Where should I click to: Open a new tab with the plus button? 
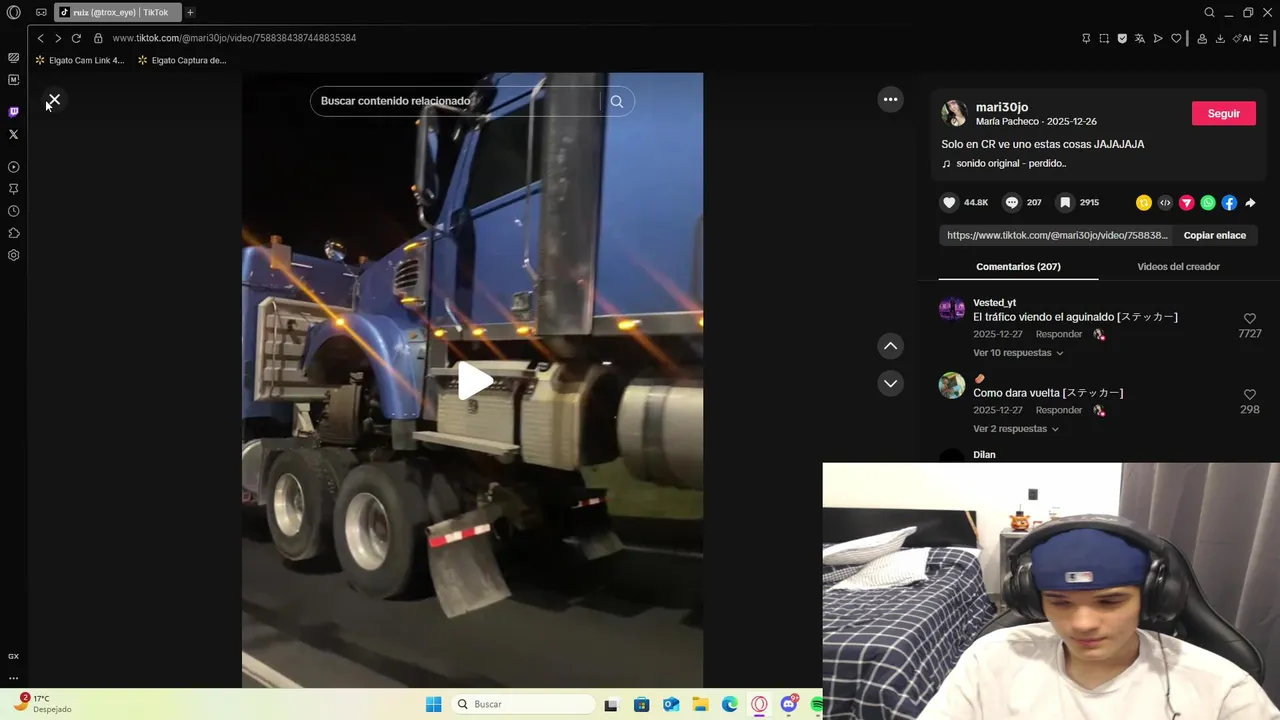click(x=190, y=13)
